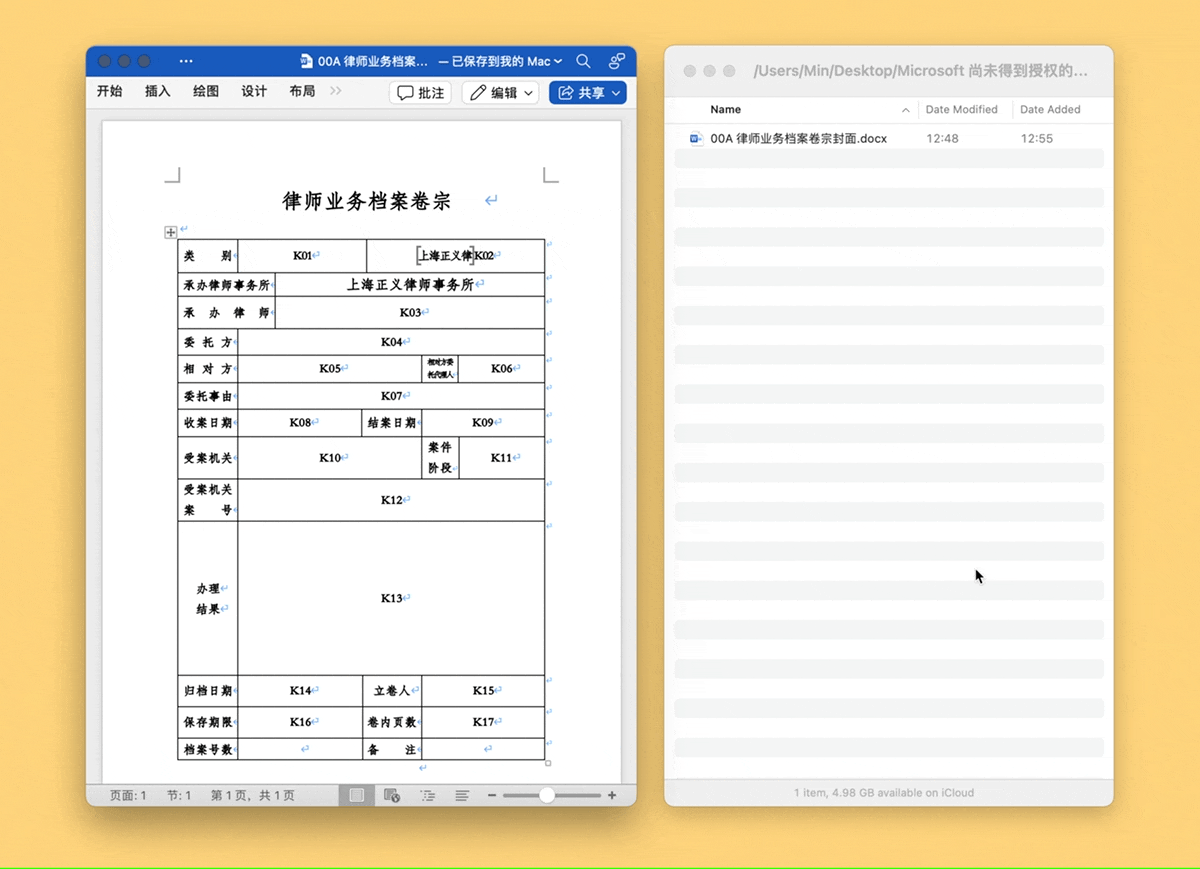
Task: Zoom in with the plus button
Action: [x=612, y=795]
